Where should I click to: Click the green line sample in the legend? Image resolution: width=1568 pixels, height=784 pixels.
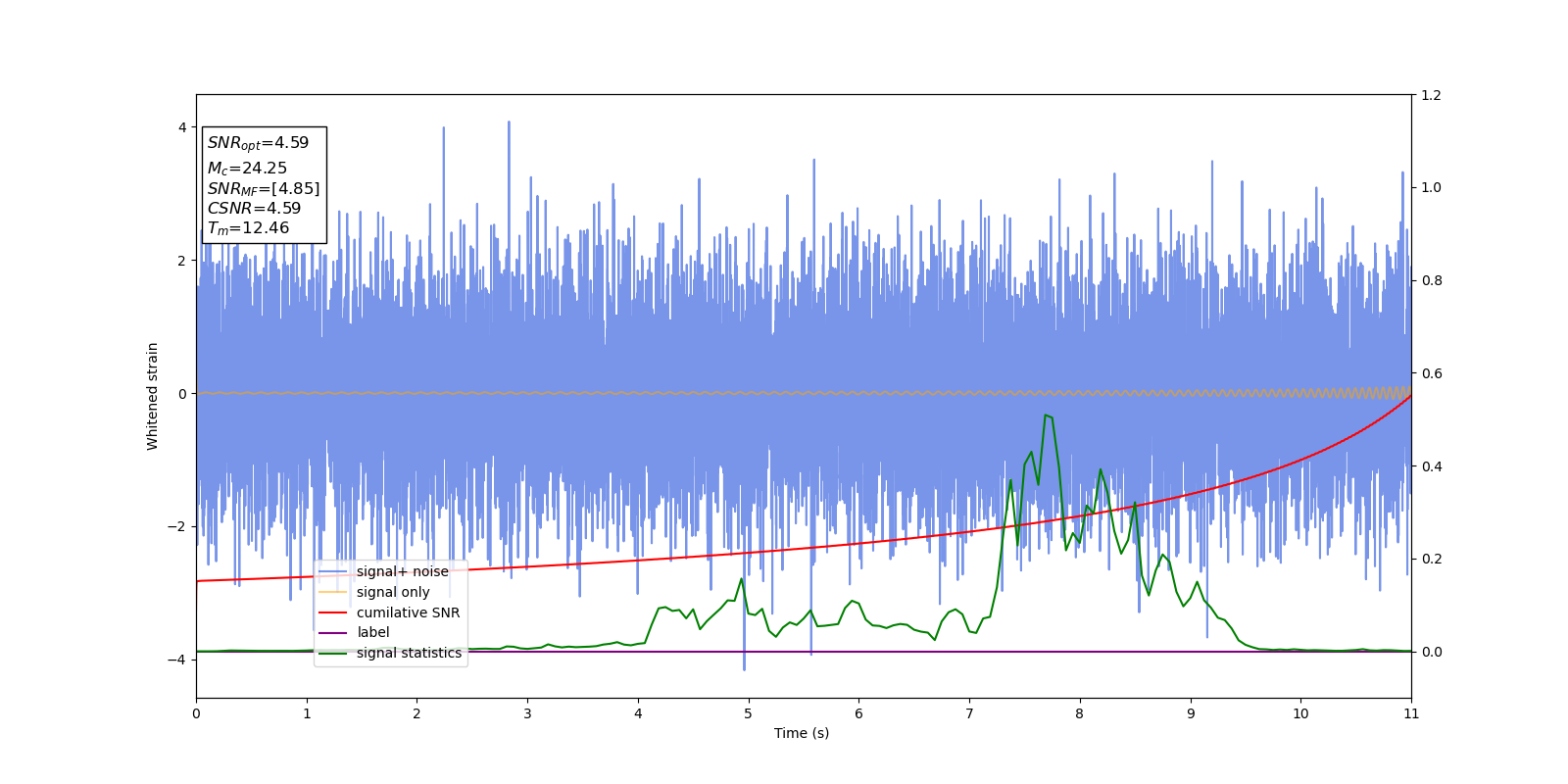click(333, 654)
